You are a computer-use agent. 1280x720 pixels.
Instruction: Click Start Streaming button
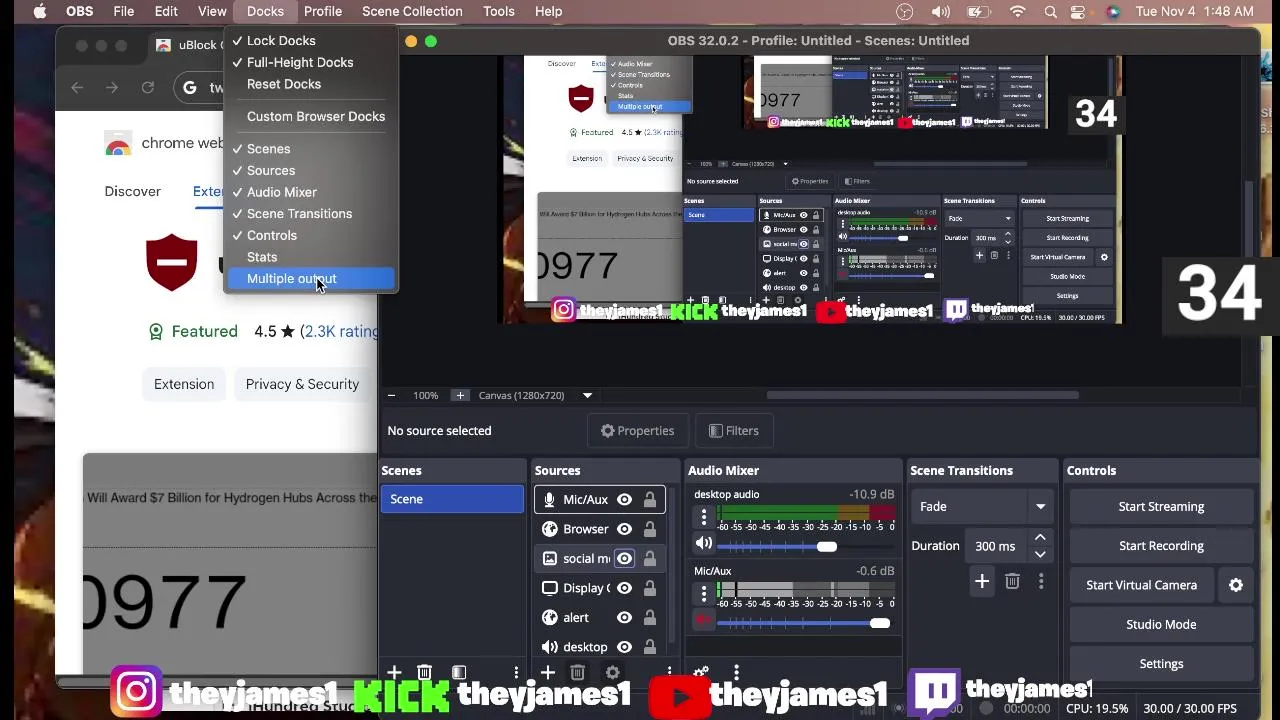click(1161, 507)
